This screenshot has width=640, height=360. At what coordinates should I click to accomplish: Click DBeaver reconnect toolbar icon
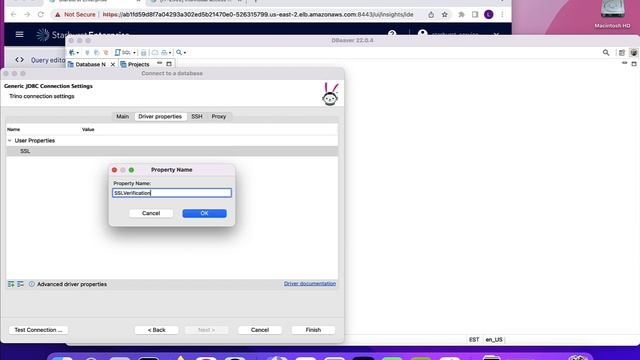click(x=97, y=53)
